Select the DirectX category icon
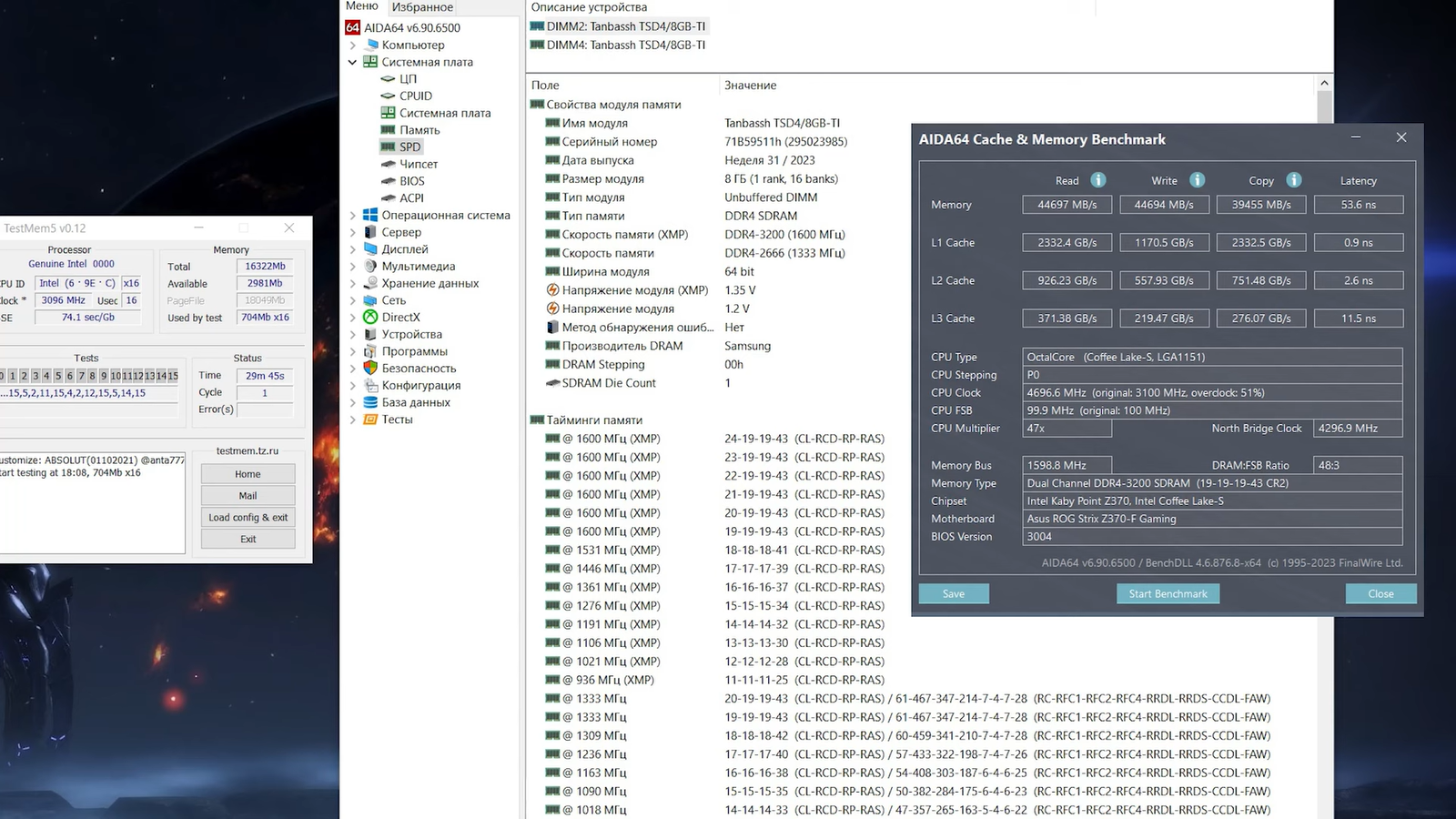The width and height of the screenshot is (1456, 819). (x=370, y=318)
